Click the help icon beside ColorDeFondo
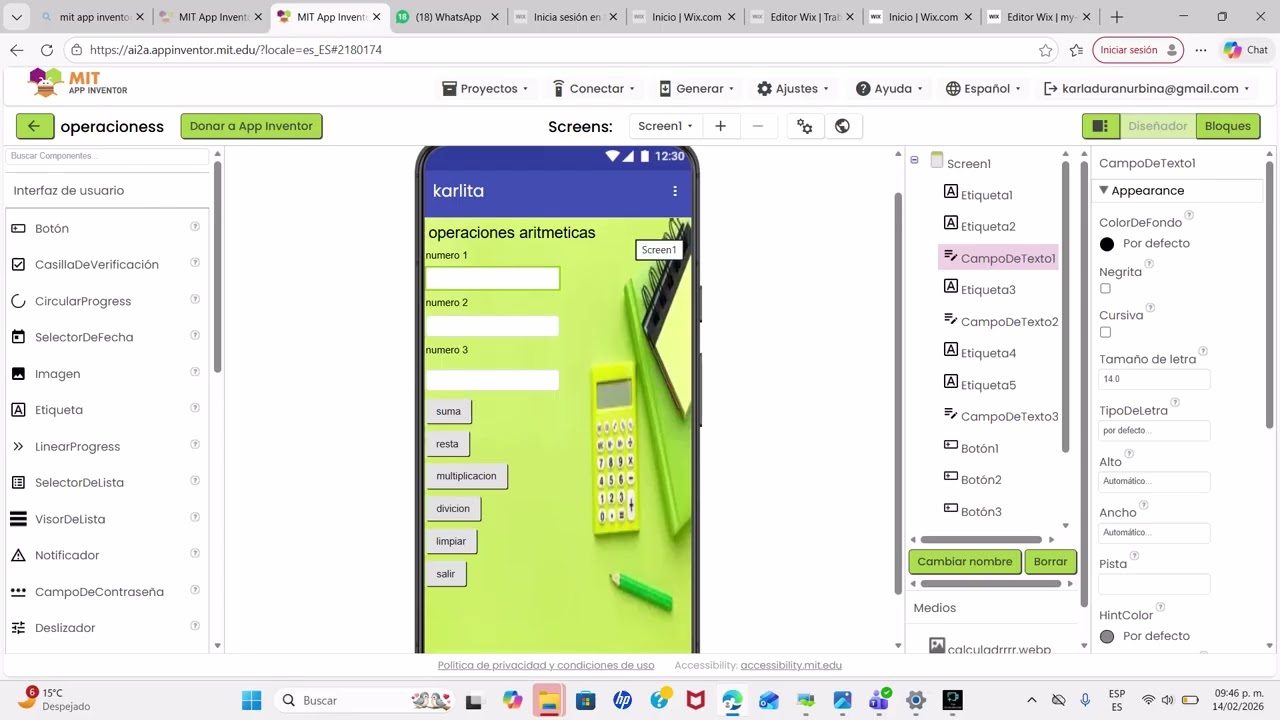The image size is (1280, 720). pyautogui.click(x=1189, y=215)
